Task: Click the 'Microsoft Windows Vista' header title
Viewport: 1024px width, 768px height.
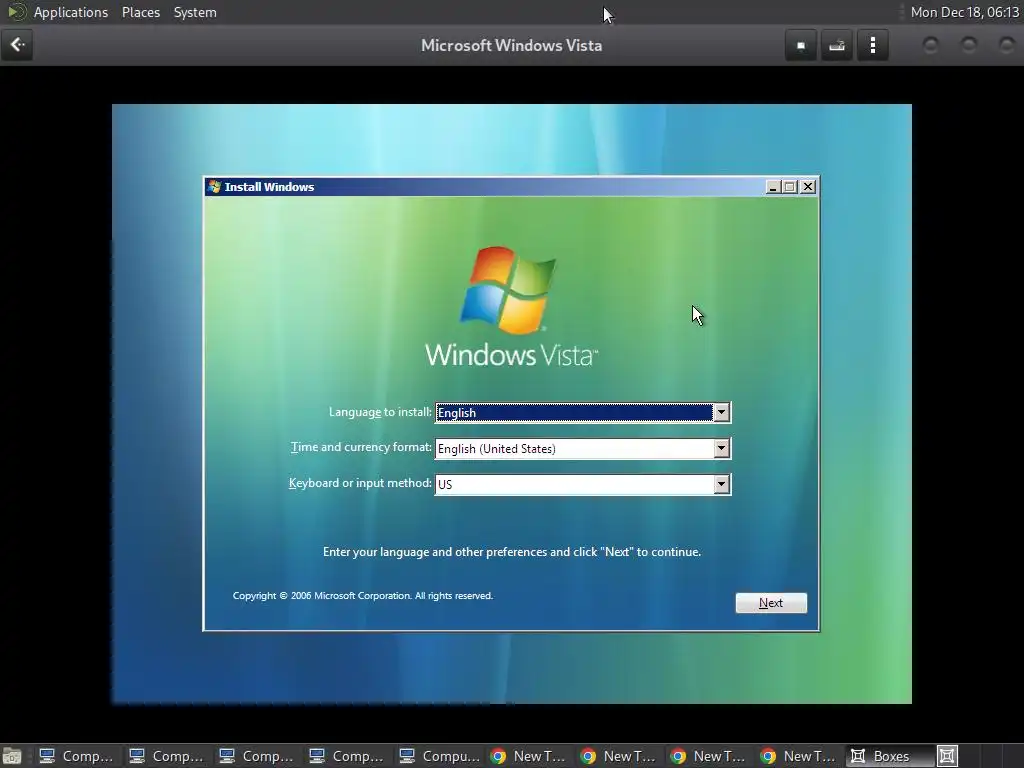Action: pos(511,45)
